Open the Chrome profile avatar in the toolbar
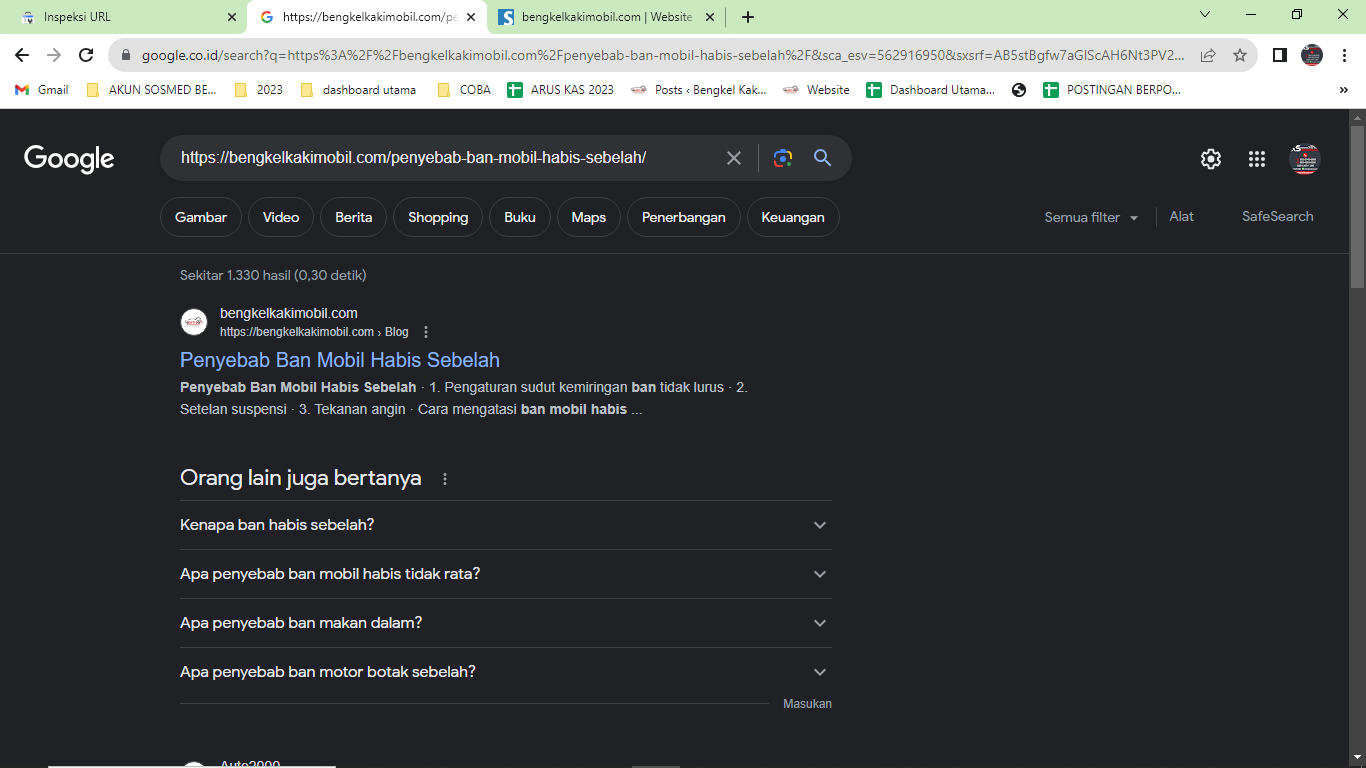The height and width of the screenshot is (768, 1366). 1312,55
